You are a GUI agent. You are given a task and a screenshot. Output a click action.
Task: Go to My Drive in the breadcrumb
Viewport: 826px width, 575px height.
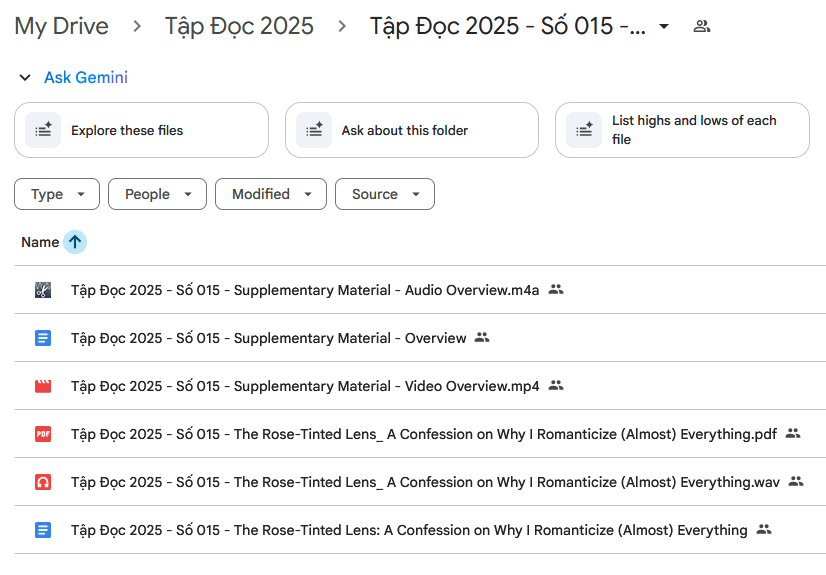(x=62, y=26)
